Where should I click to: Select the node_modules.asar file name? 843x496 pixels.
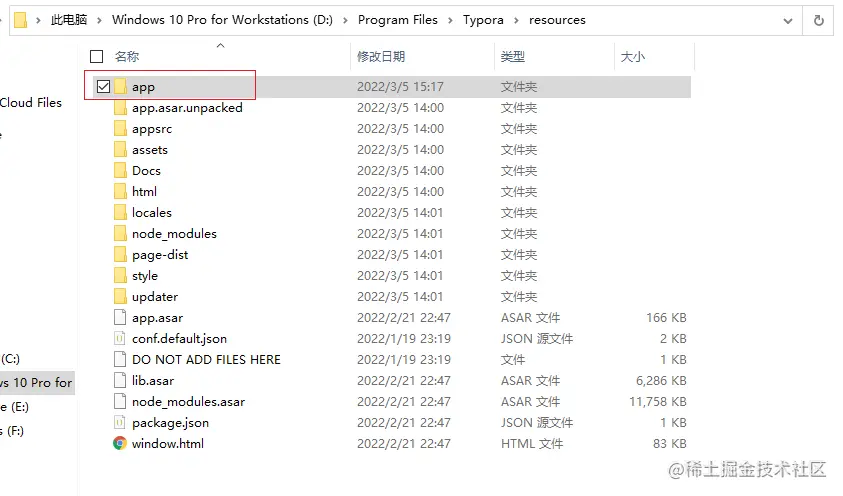point(188,401)
